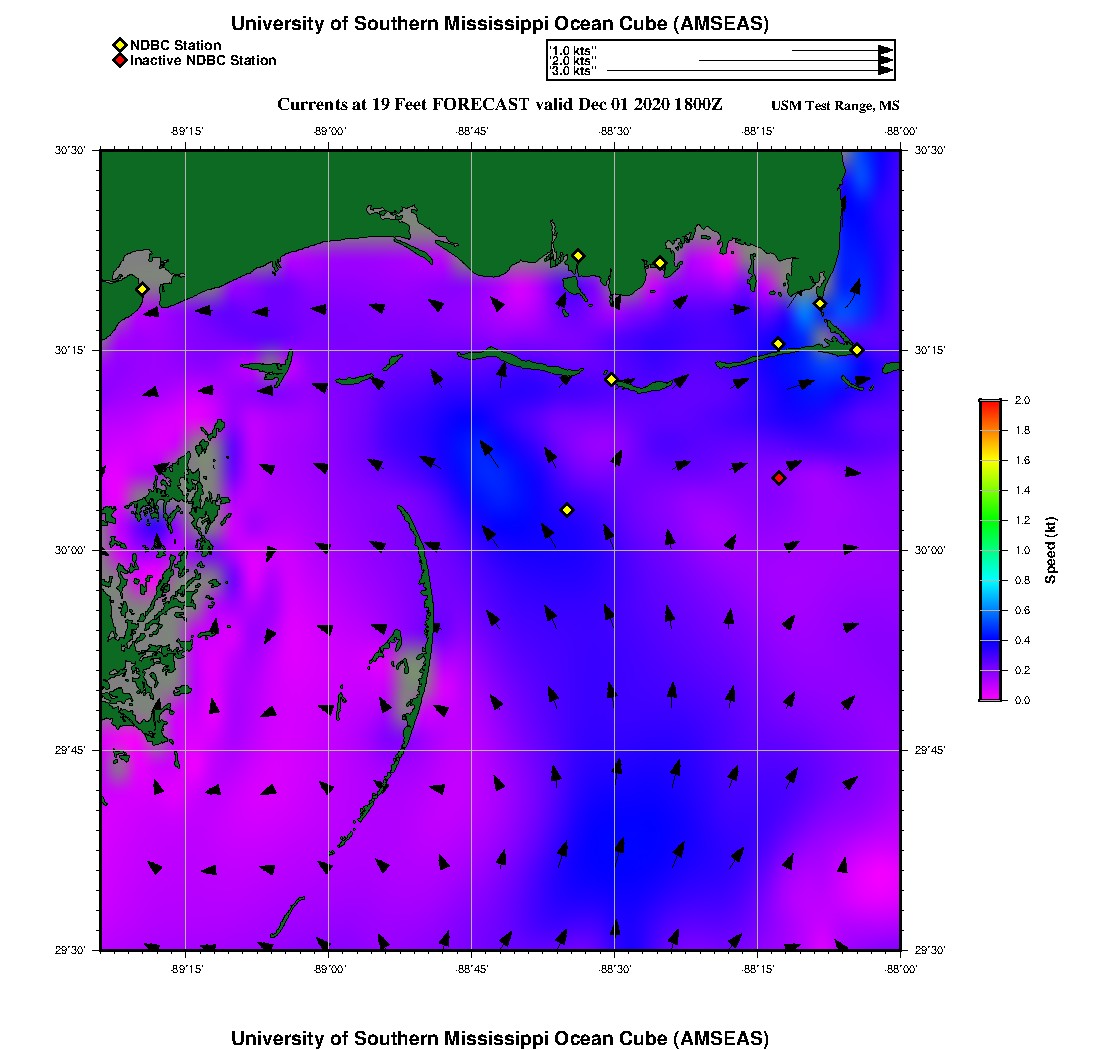Click the northernmost yellow NDBC station marker
Image resolution: width=1100 pixels, height=1050 pixels.
[578, 256]
